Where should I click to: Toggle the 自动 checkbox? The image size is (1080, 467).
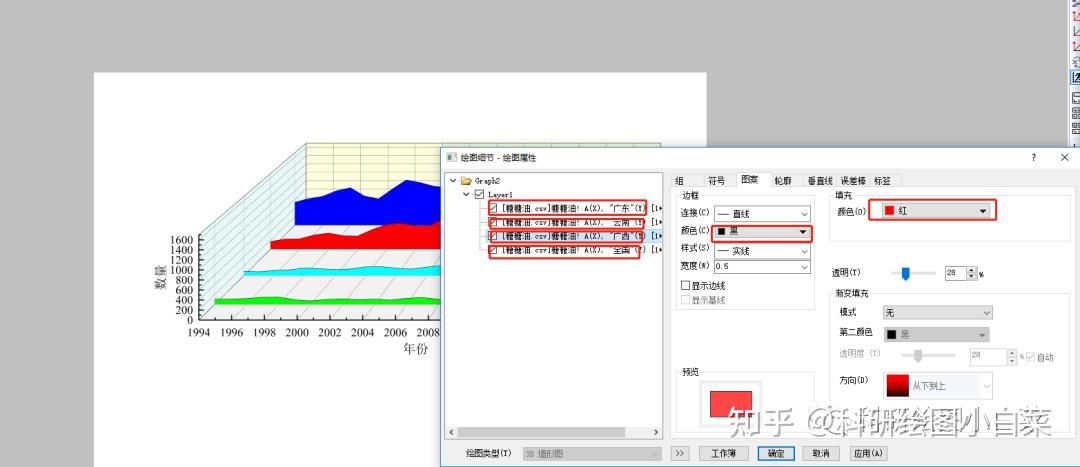coord(1031,357)
